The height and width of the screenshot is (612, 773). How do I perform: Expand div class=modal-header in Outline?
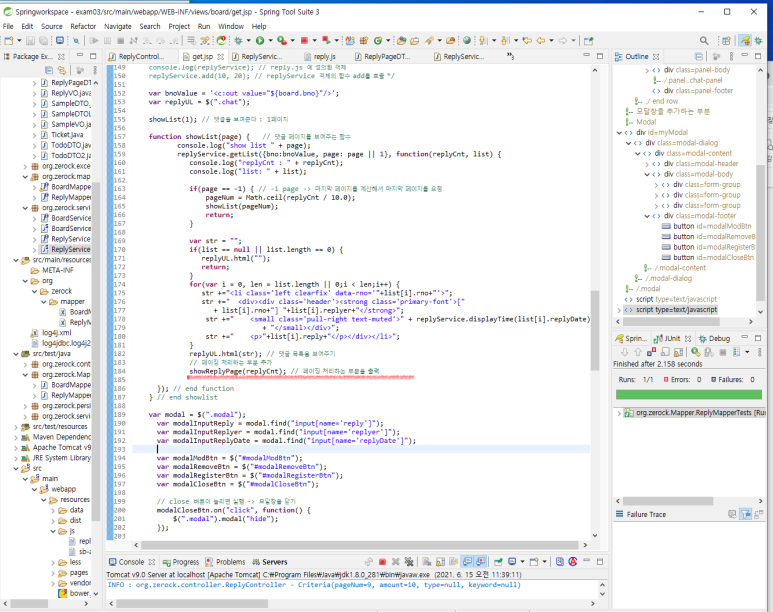pos(647,164)
